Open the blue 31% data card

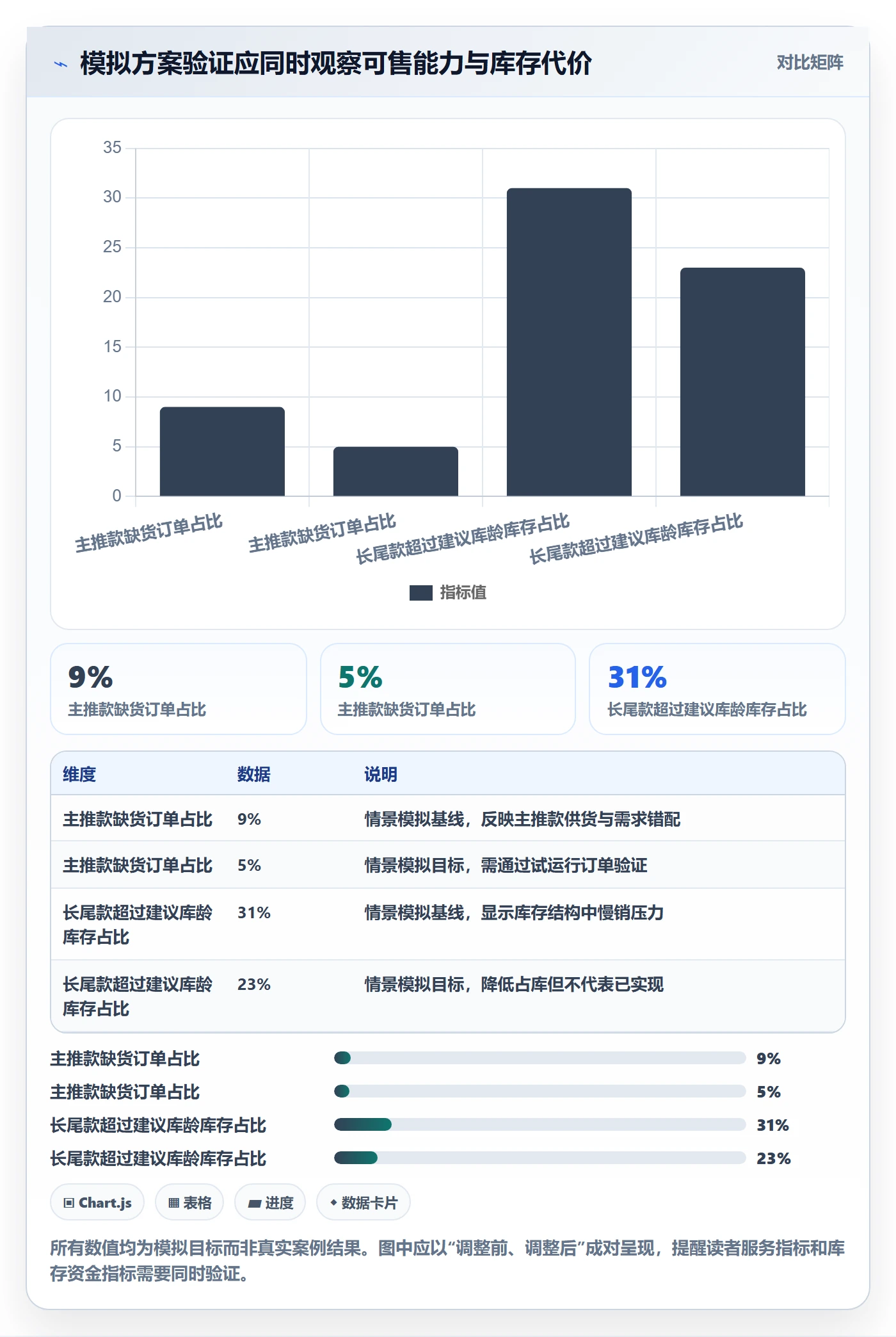[x=717, y=689]
